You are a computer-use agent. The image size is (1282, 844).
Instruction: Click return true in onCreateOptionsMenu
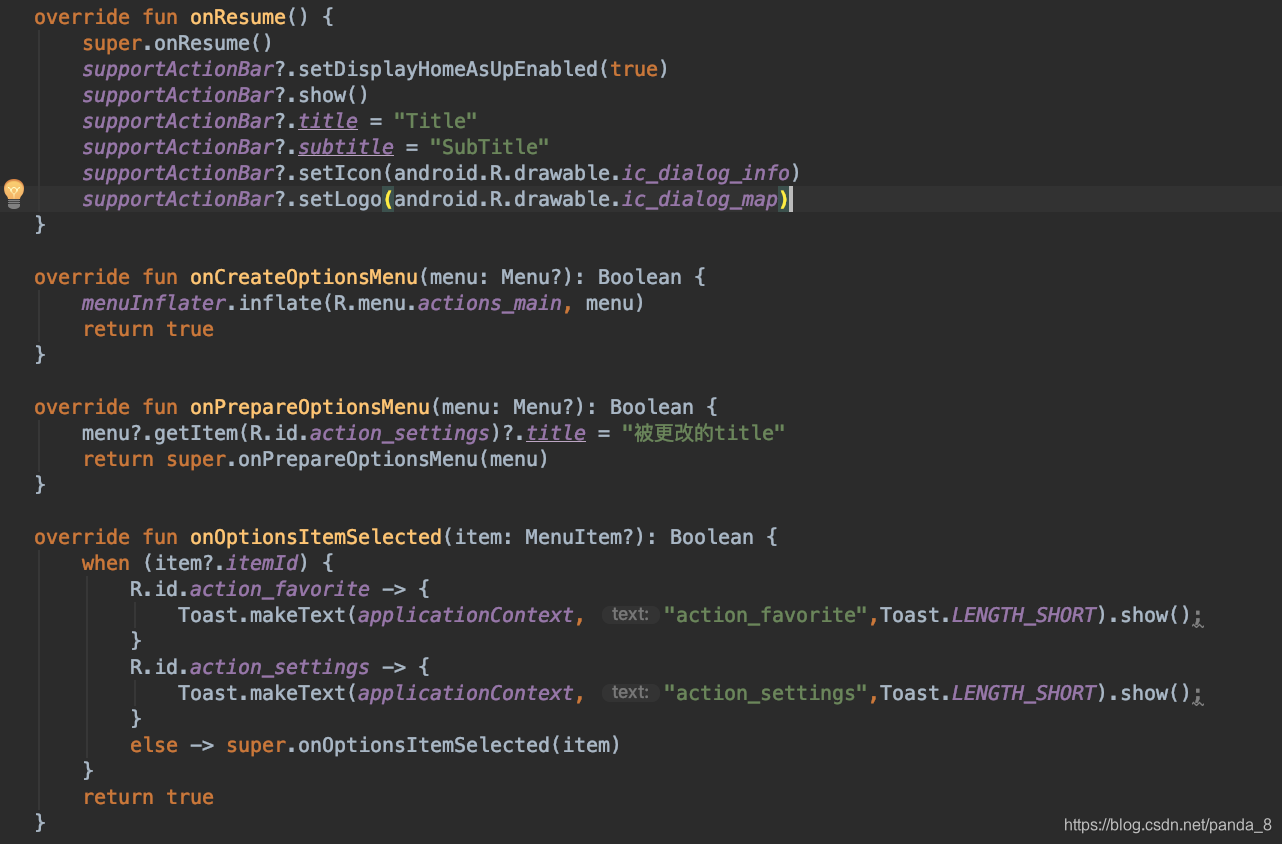pos(148,329)
